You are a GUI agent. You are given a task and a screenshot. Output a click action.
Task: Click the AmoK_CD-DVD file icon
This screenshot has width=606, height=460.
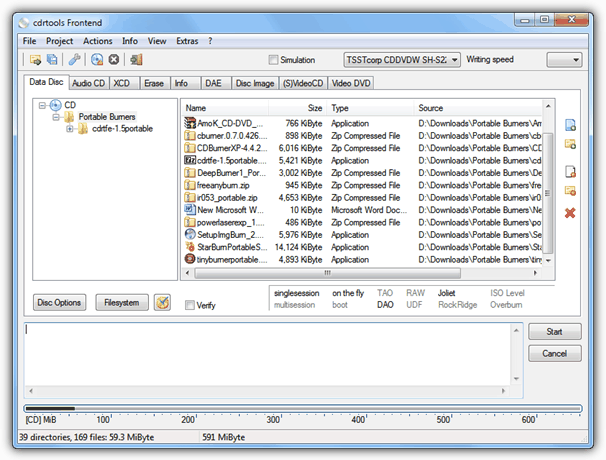pos(190,123)
